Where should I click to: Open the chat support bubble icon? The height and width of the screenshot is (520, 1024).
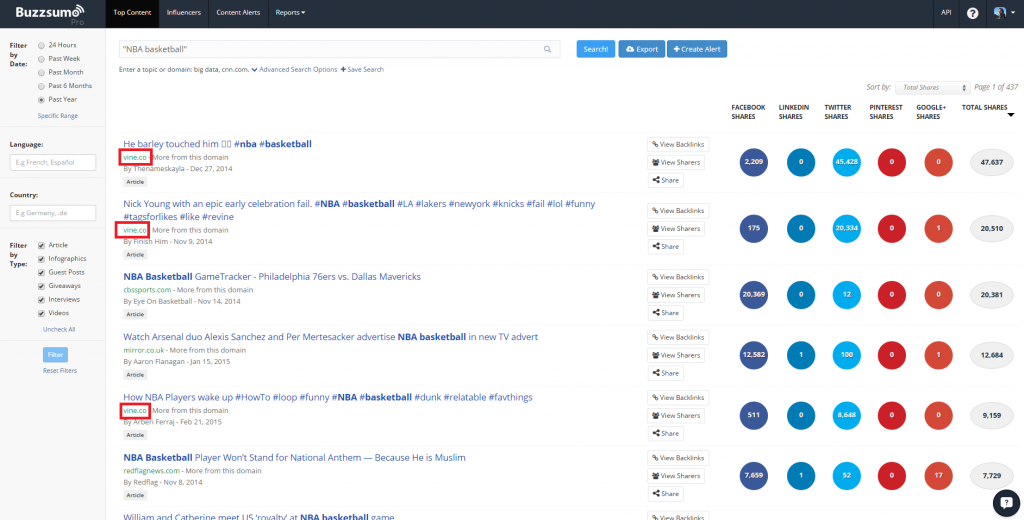click(x=1006, y=502)
